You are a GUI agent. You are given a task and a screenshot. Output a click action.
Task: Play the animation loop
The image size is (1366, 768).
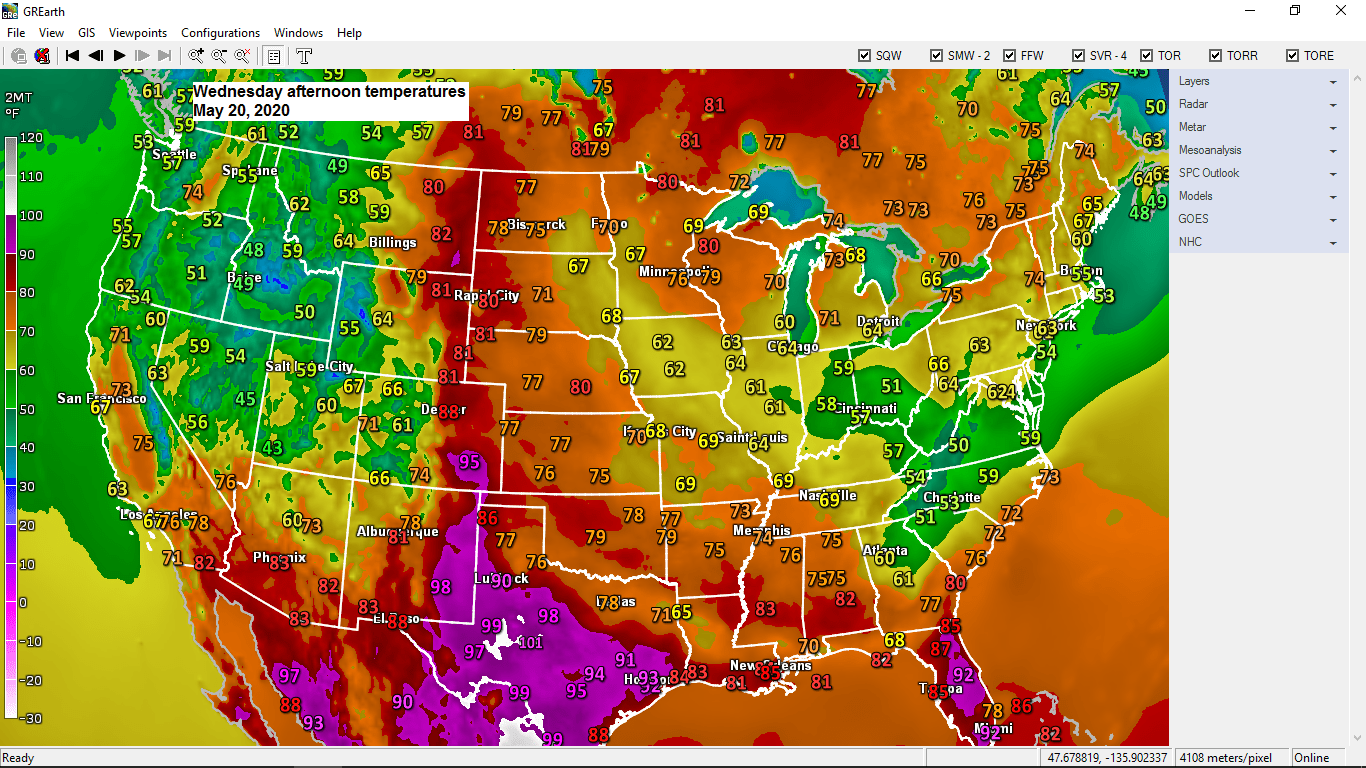point(119,56)
